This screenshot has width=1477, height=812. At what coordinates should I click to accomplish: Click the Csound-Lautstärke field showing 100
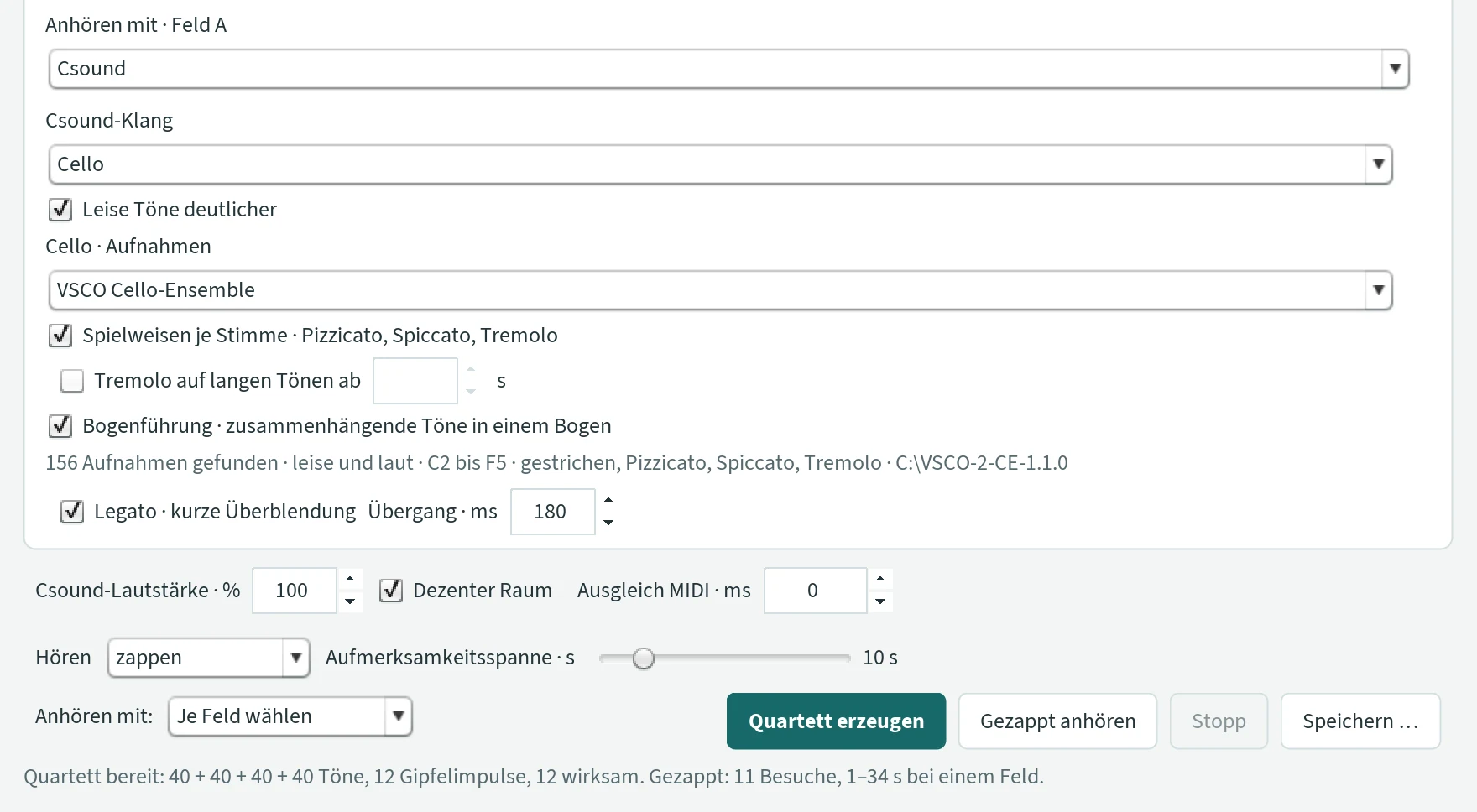[295, 591]
